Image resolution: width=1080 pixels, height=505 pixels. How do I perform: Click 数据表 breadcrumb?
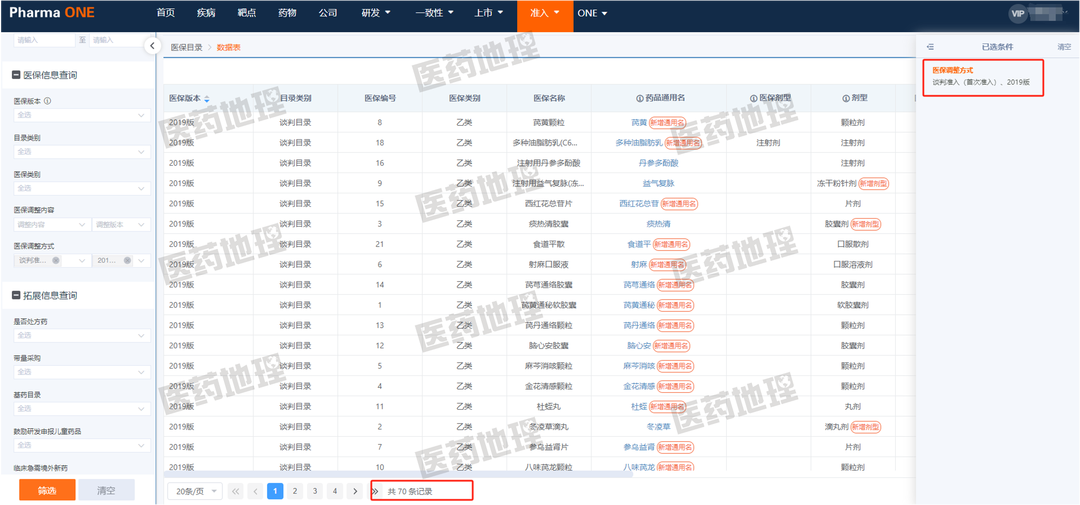pyautogui.click(x=229, y=48)
